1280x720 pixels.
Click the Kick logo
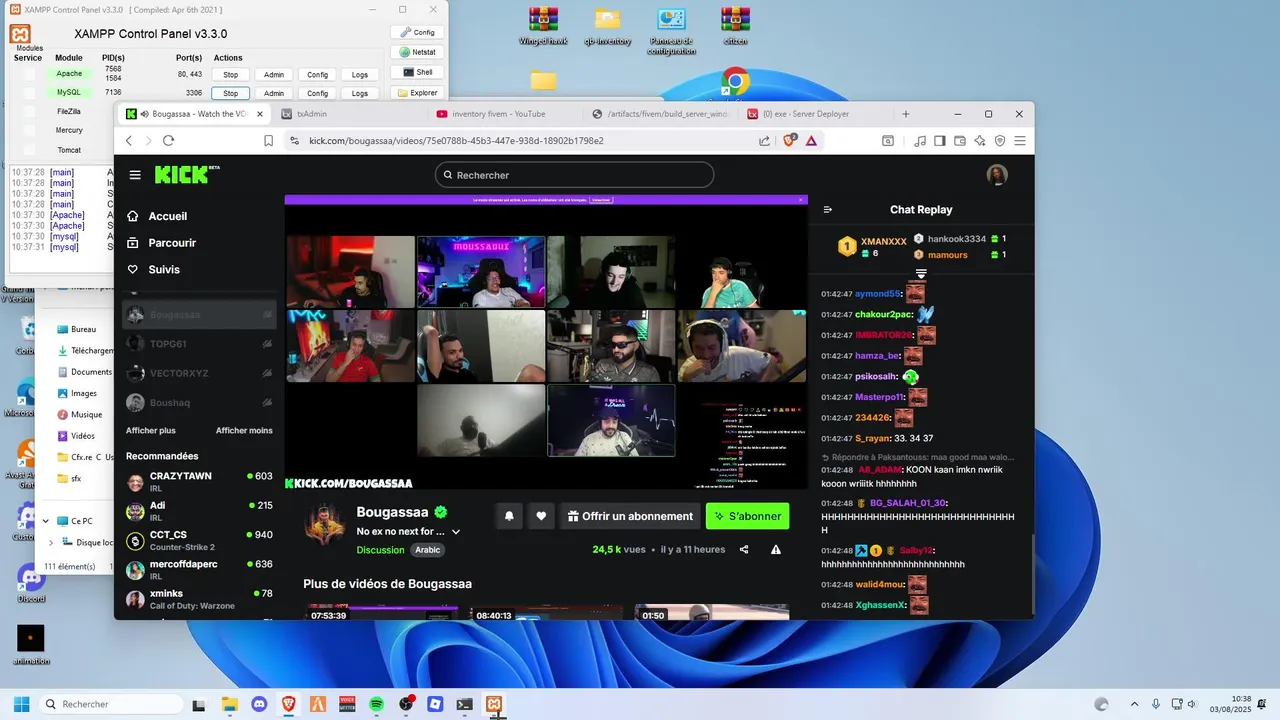pyautogui.click(x=186, y=175)
